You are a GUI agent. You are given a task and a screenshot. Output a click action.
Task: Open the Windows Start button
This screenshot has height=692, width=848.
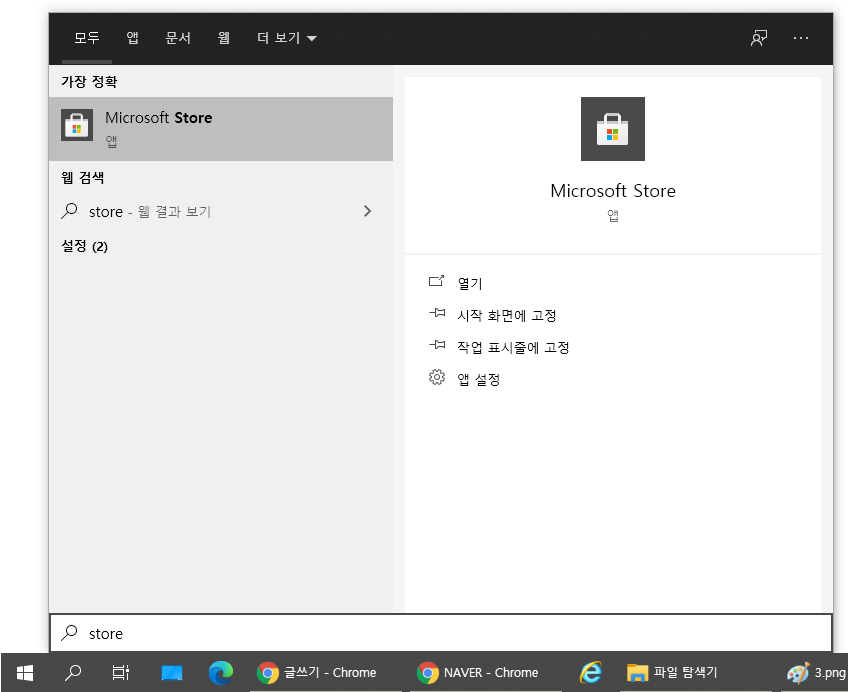[25, 673]
